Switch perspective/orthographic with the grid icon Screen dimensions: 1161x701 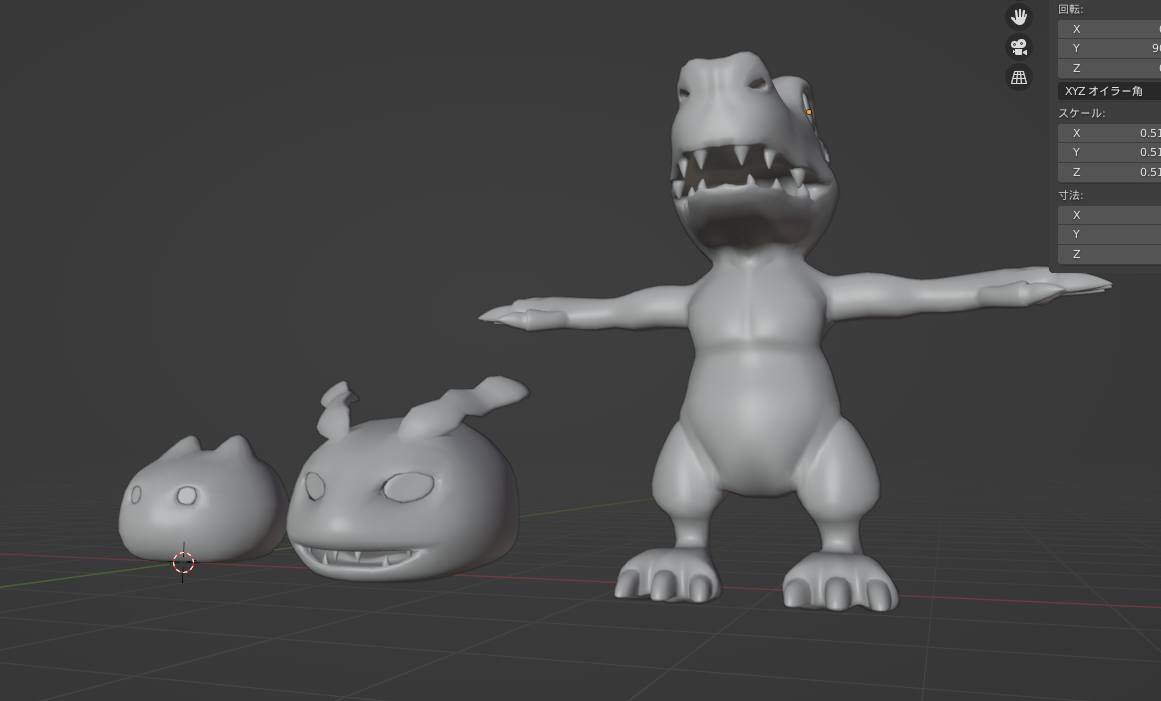click(1018, 77)
